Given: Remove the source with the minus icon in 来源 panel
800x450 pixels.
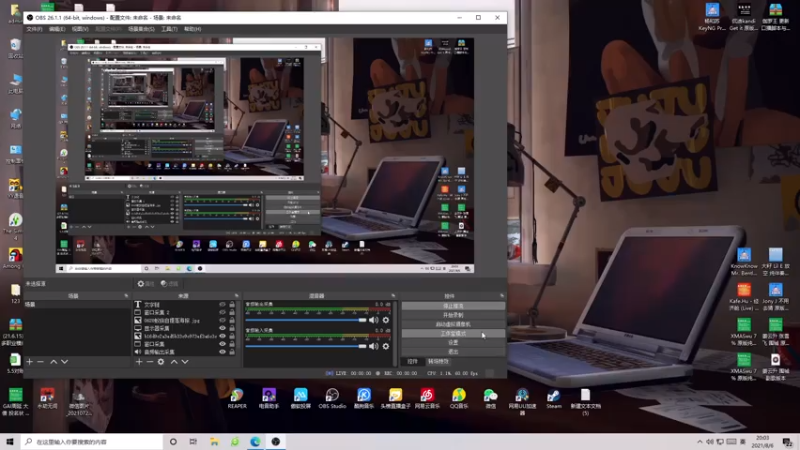Looking at the screenshot, I should click(x=149, y=362).
